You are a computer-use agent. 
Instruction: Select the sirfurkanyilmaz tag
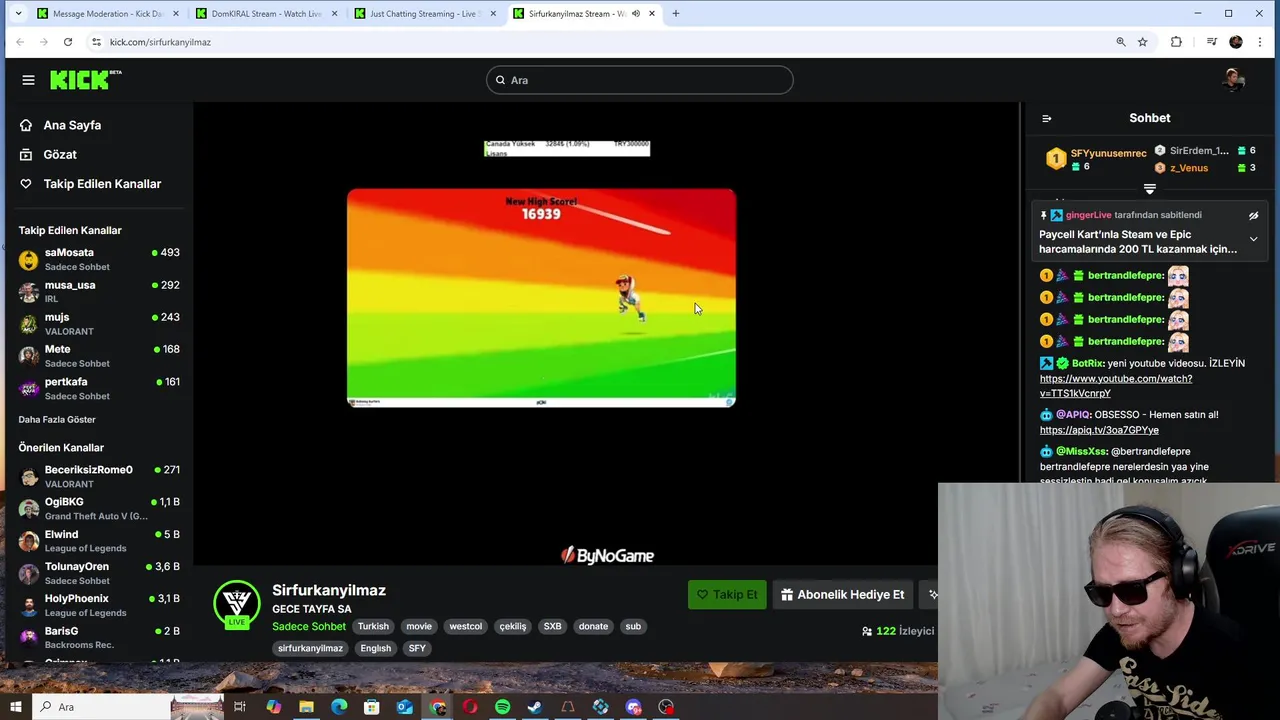[310, 648]
